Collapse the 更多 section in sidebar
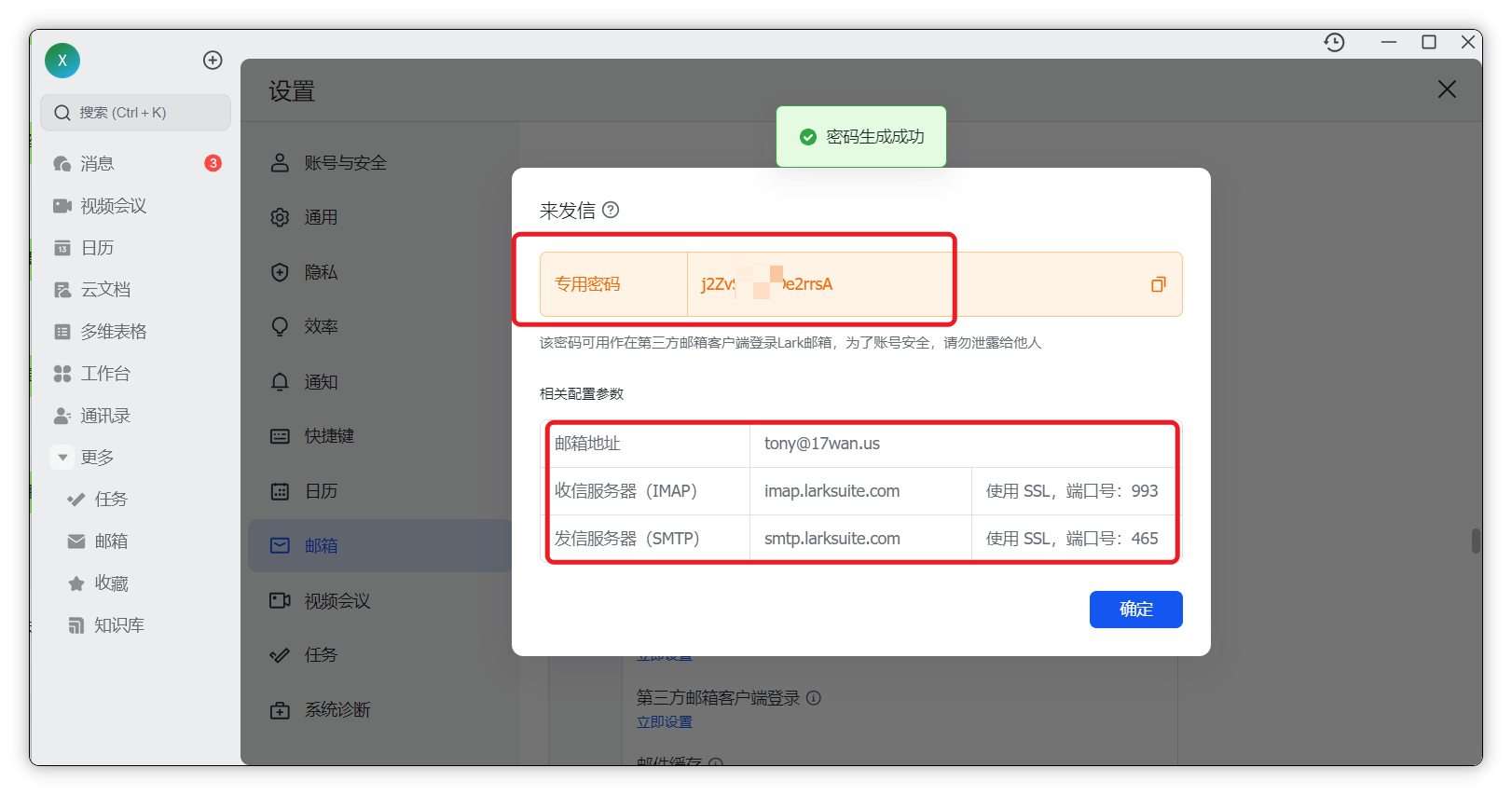Screen dimensions: 1512x795 tap(62, 457)
